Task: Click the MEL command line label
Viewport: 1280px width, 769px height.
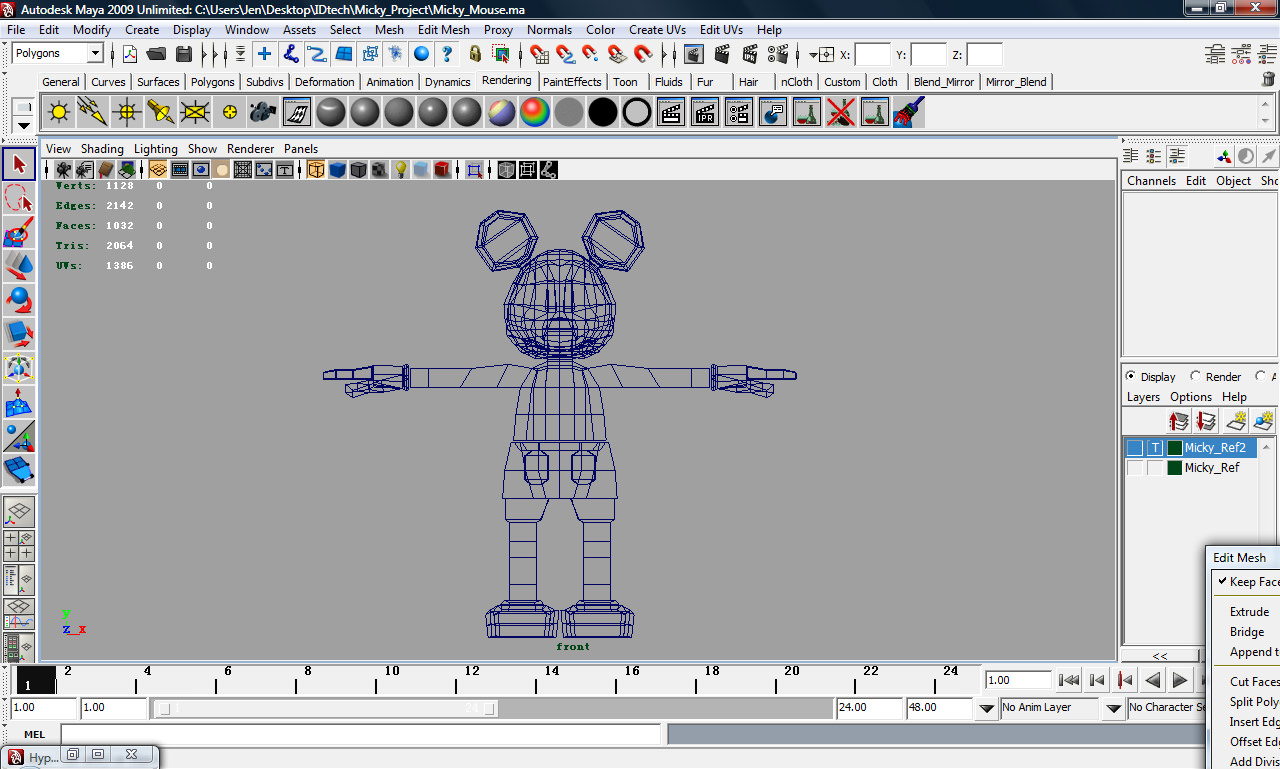Action: (34, 734)
